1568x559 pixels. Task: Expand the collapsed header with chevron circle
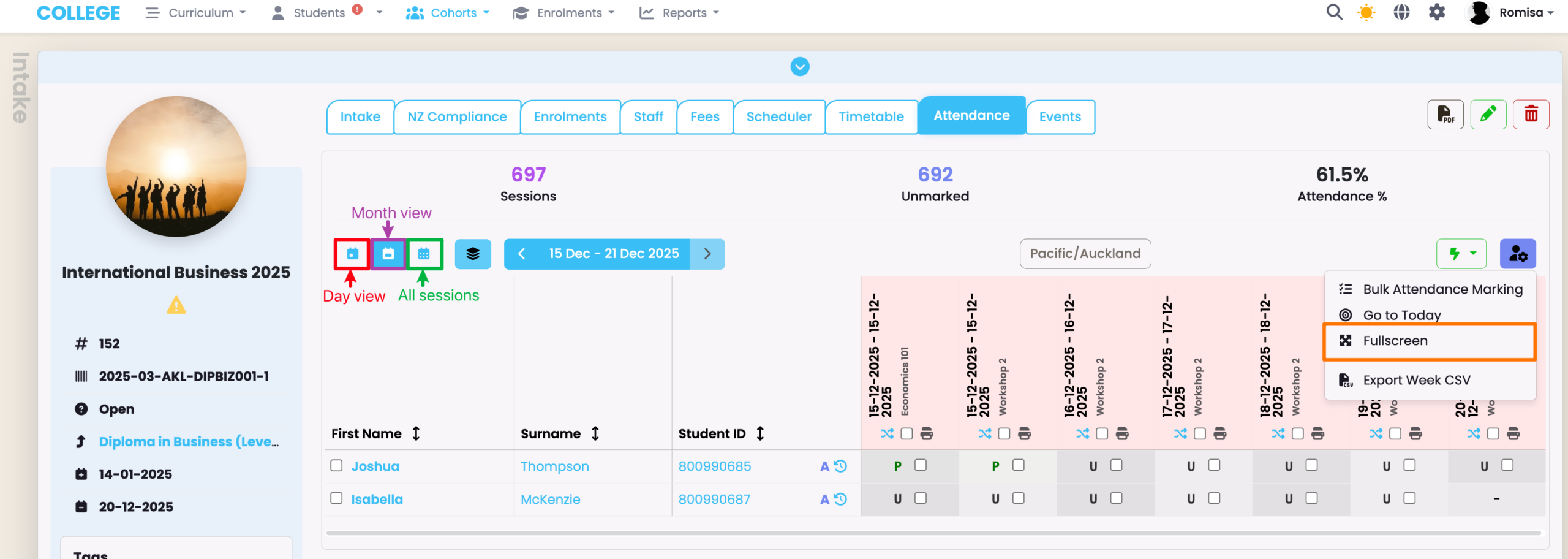pyautogui.click(x=800, y=66)
